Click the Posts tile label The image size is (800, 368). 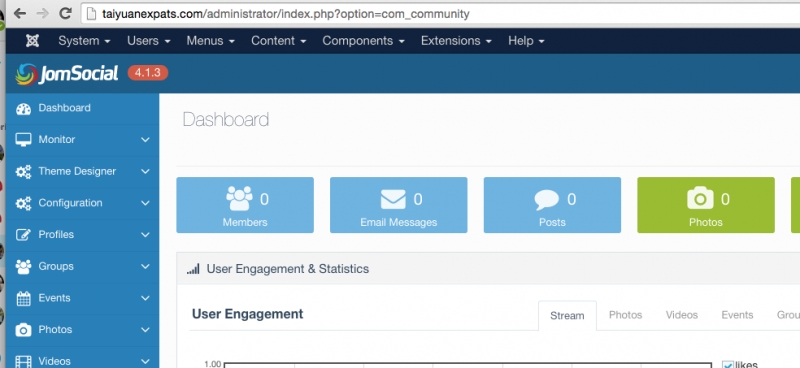(552, 223)
